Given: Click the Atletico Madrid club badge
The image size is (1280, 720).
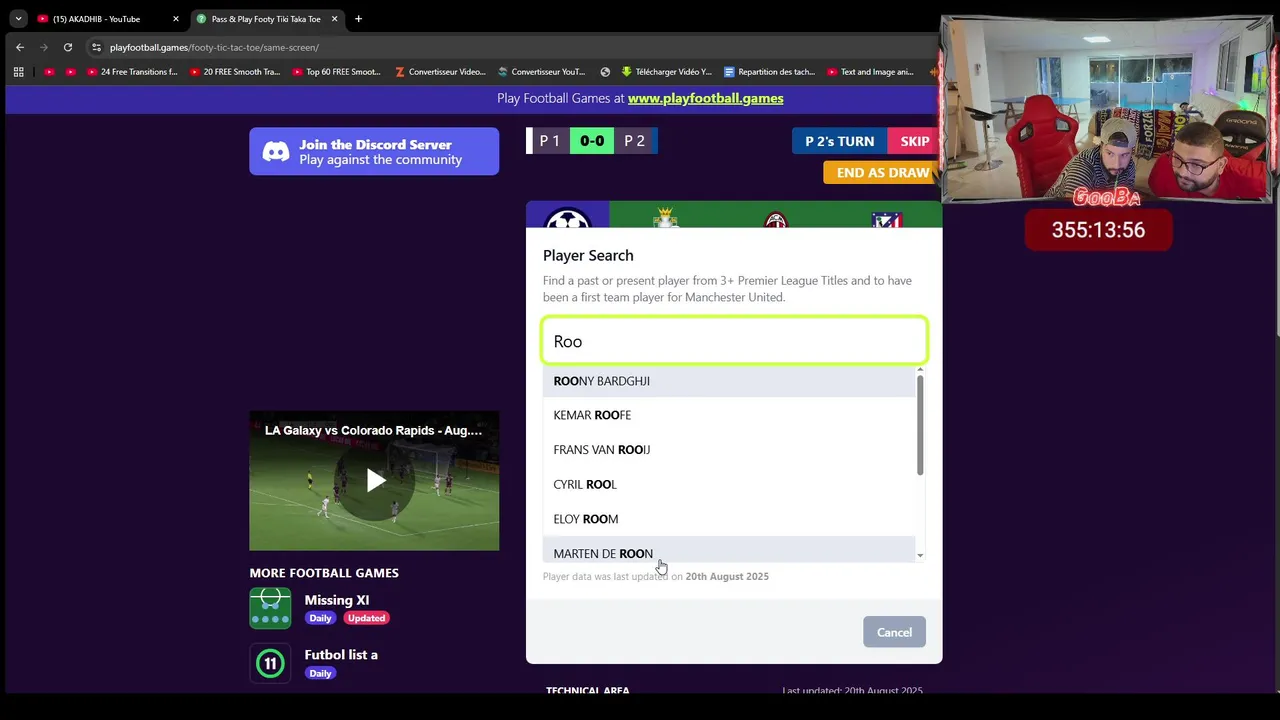Looking at the screenshot, I should click(x=887, y=219).
